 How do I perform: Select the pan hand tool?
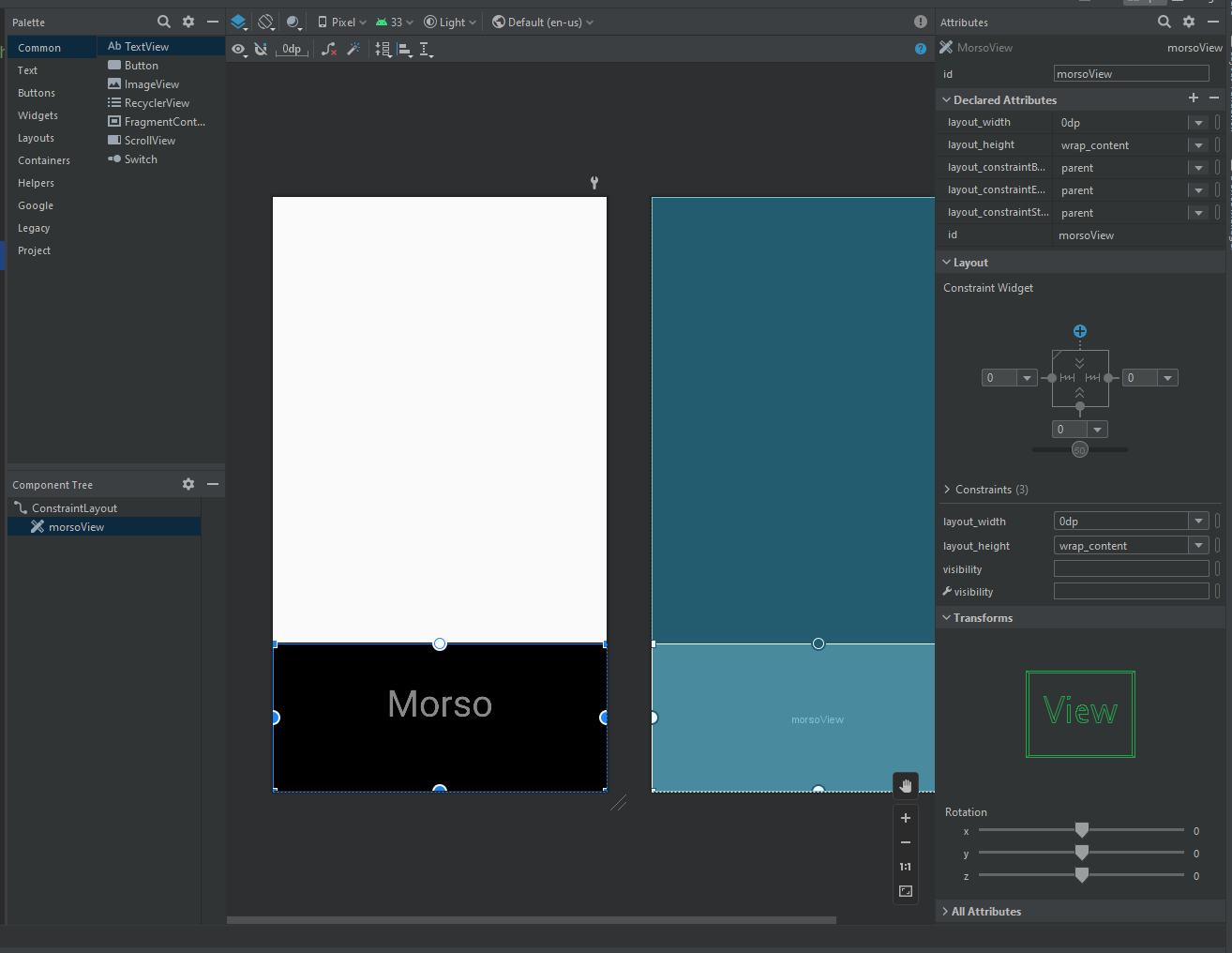906,785
